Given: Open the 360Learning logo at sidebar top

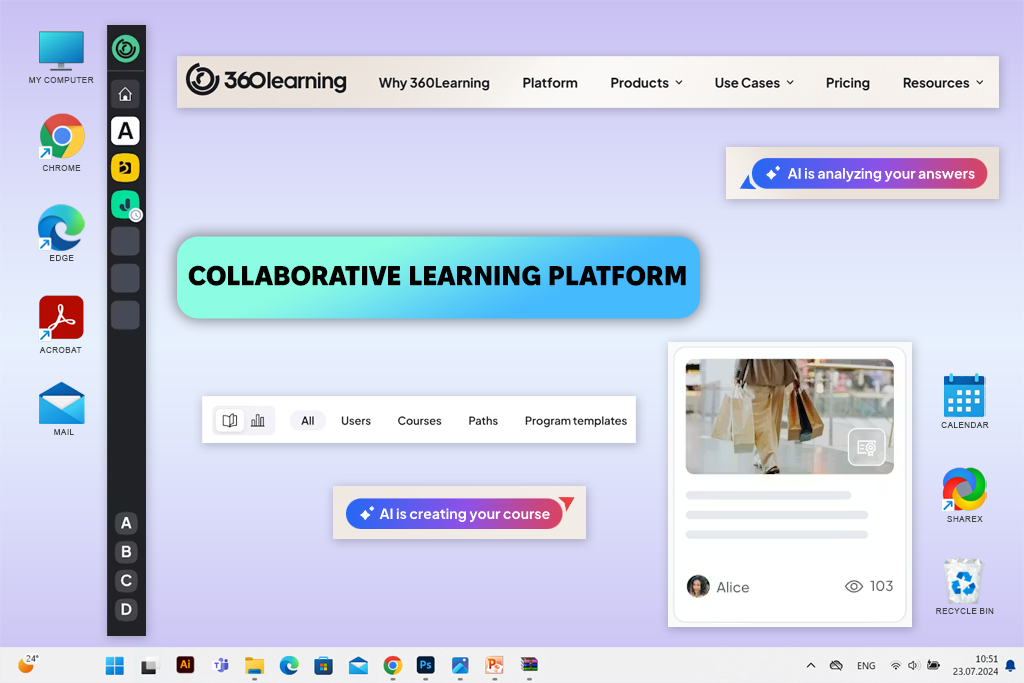Looking at the screenshot, I should [125, 48].
